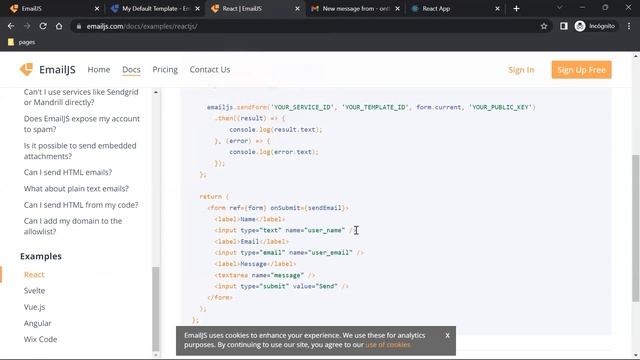Image resolution: width=640 pixels, height=360 pixels.
Task: Select the React example
Action: [34, 275]
